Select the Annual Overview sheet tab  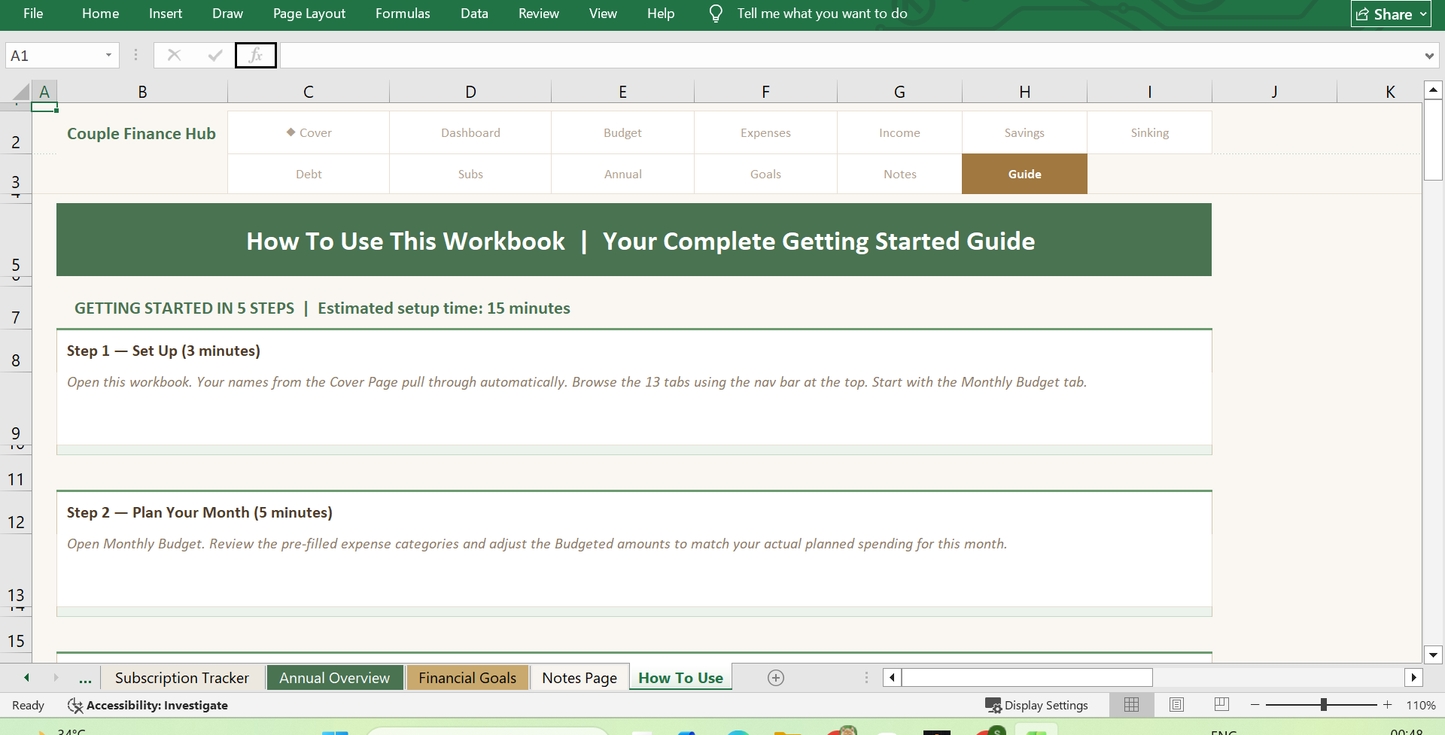coord(335,677)
